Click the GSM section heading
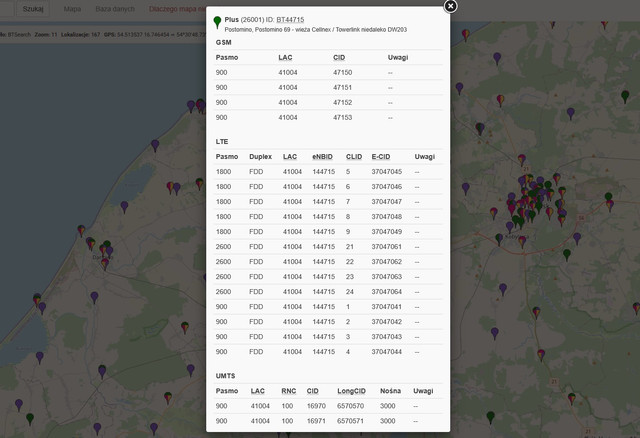The width and height of the screenshot is (640, 438). coord(223,42)
